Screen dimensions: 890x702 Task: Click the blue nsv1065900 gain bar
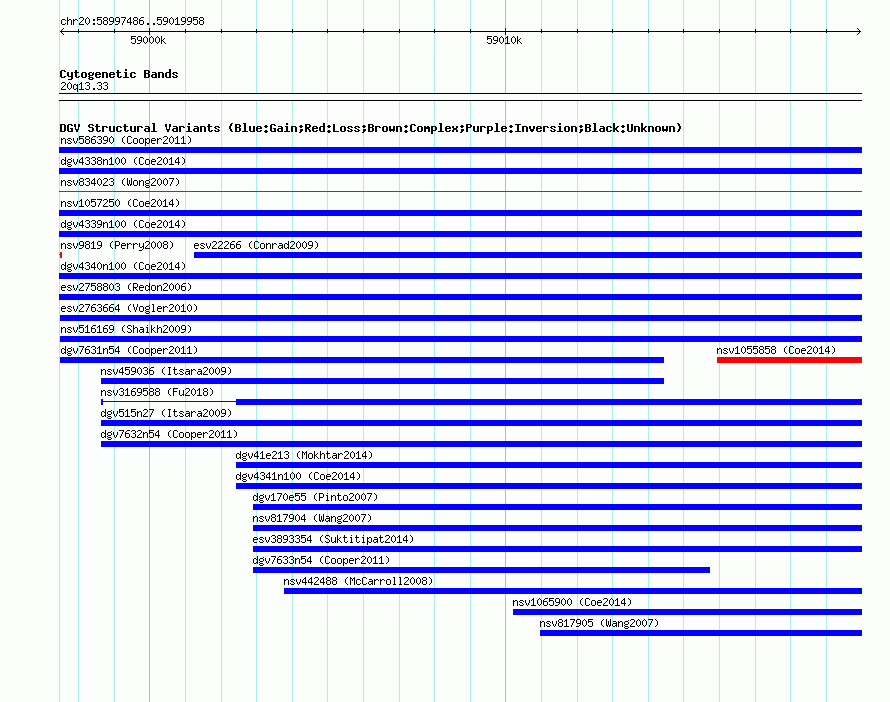pyautogui.click(x=687, y=612)
